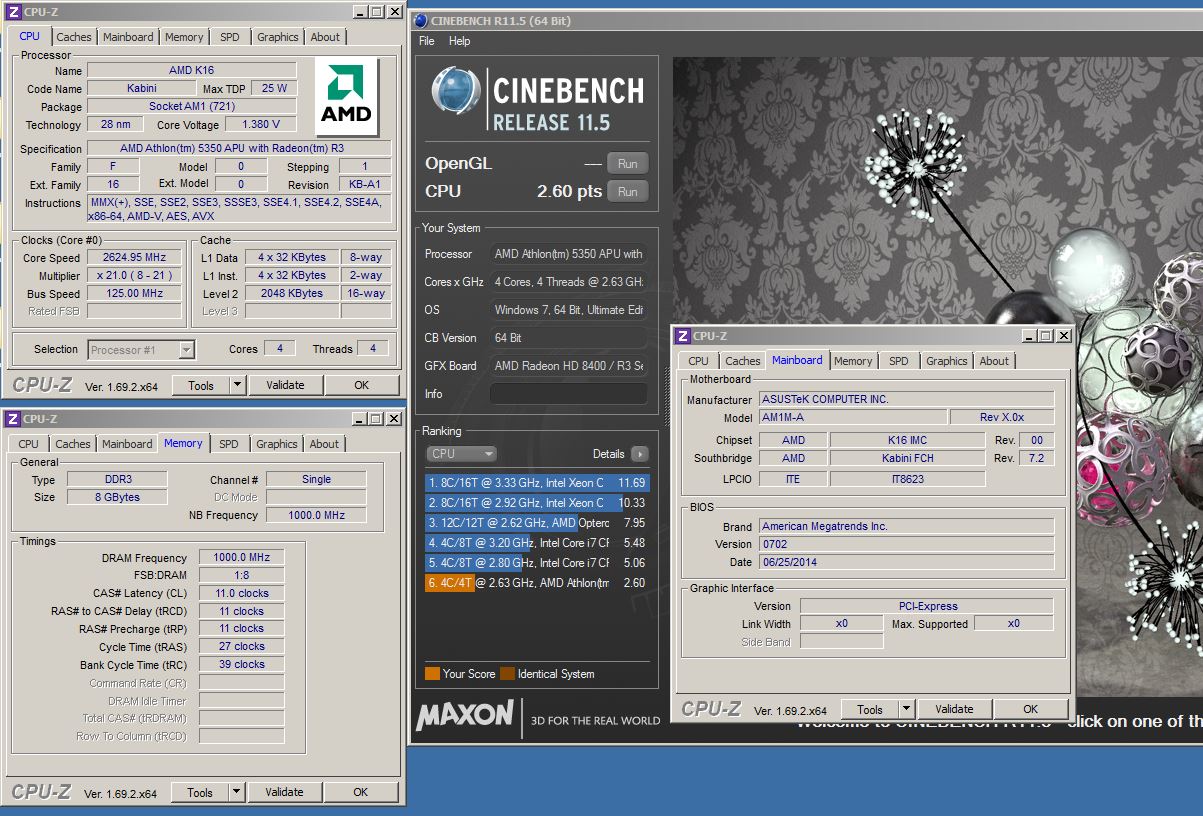Select About tab in Memory window
1203x816 pixels.
324,444
